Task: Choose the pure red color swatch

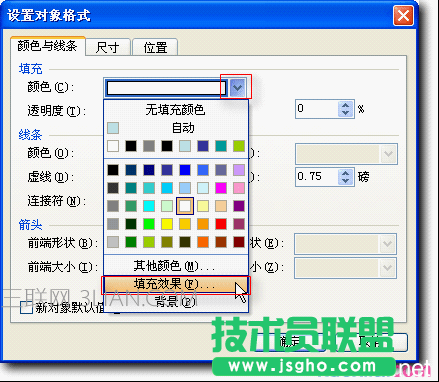Action: click(221, 224)
